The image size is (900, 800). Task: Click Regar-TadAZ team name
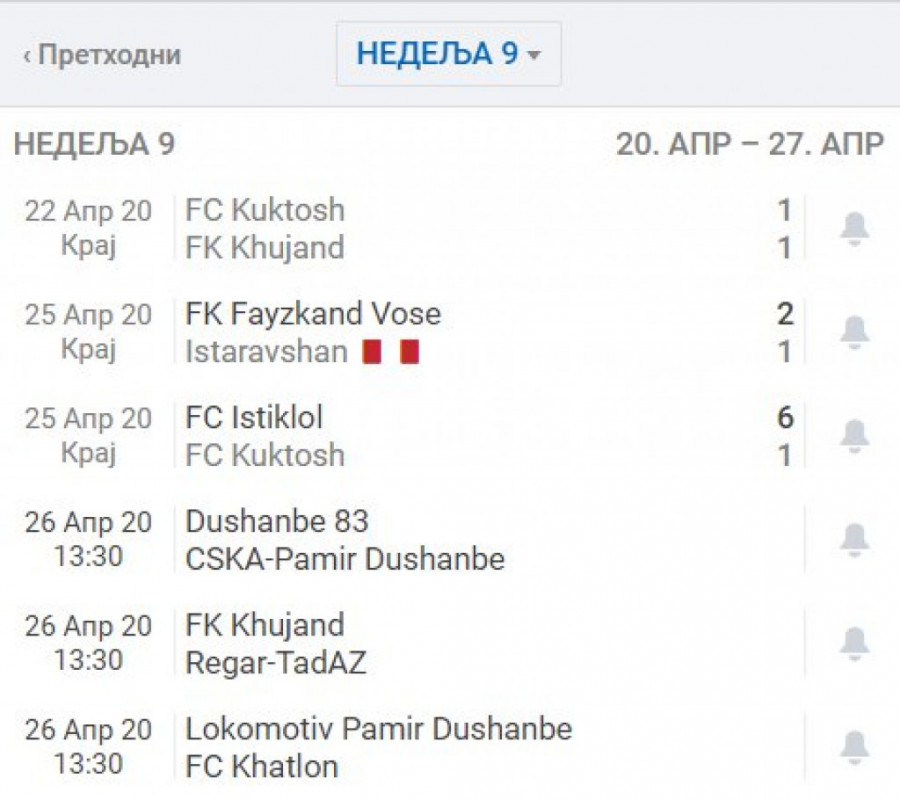[276, 662]
